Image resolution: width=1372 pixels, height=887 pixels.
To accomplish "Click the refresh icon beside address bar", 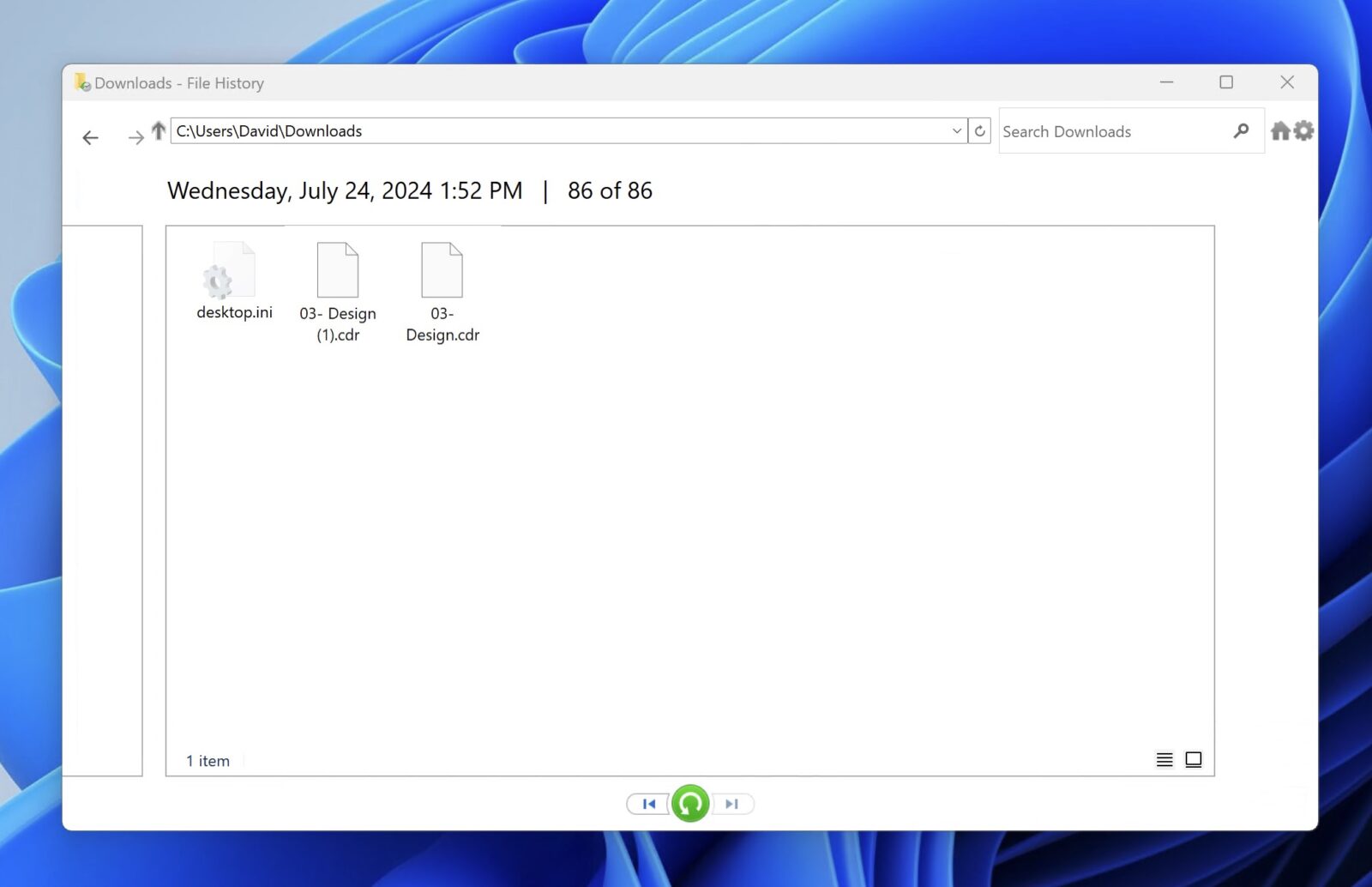I will 979,130.
